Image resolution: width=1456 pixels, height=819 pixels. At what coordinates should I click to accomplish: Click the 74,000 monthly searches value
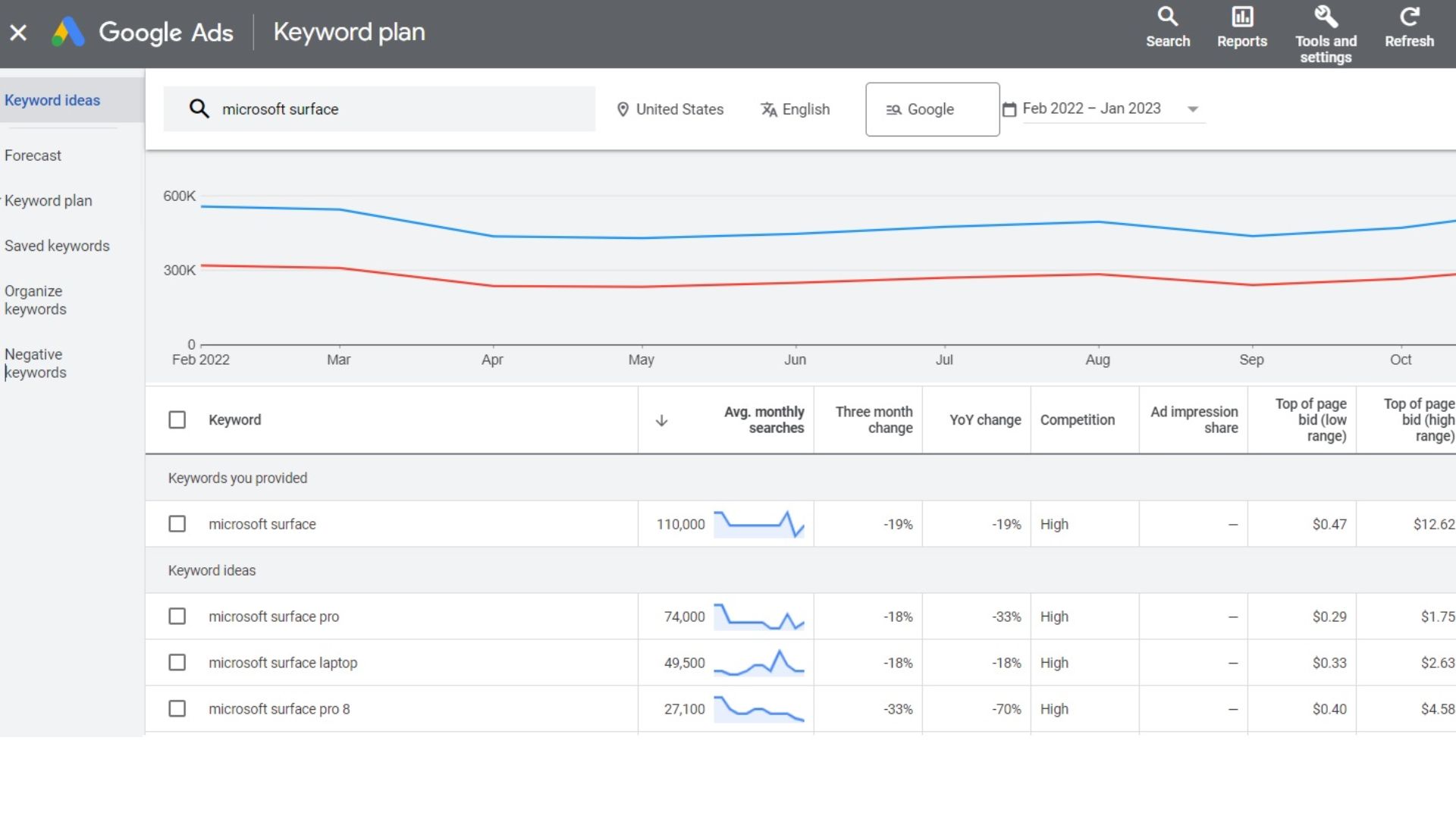[684, 617]
